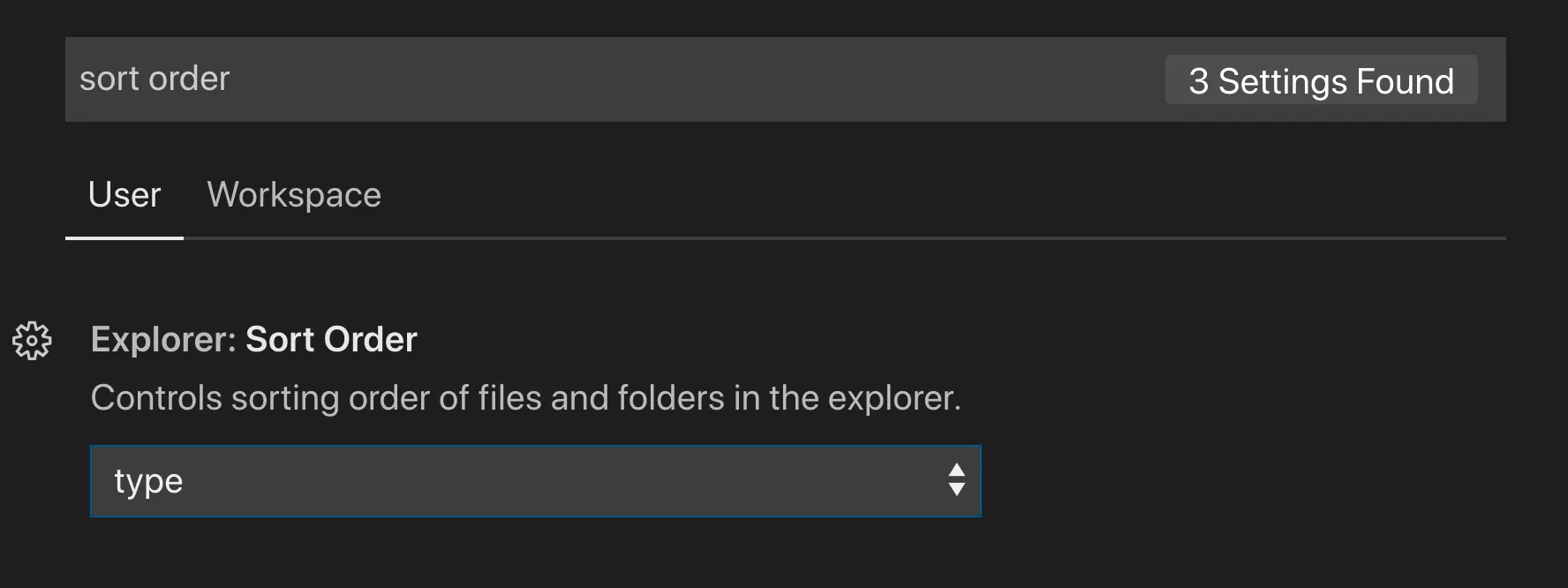Click the up arrow of the dropdown stepper
The width and height of the screenshot is (1568, 588).
tap(956, 471)
